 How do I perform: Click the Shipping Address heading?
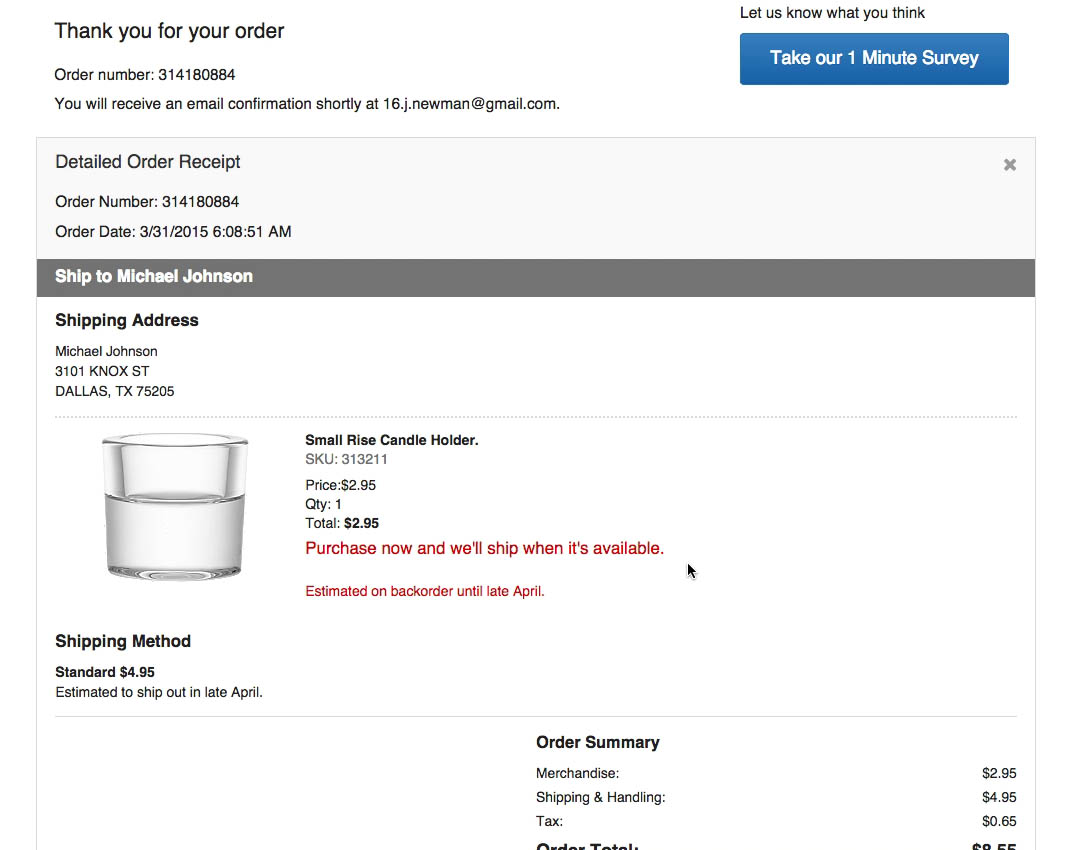point(127,321)
